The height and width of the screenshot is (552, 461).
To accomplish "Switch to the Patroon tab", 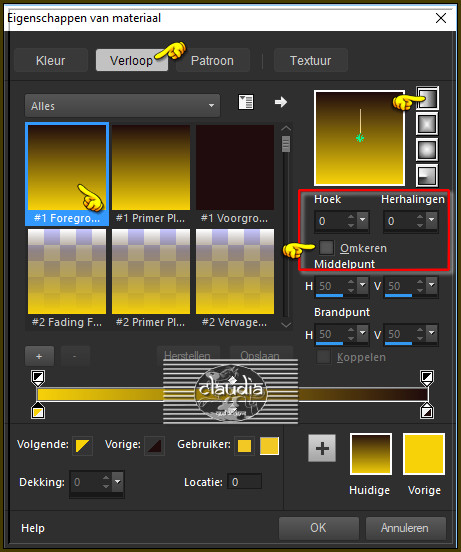I will pyautogui.click(x=212, y=61).
